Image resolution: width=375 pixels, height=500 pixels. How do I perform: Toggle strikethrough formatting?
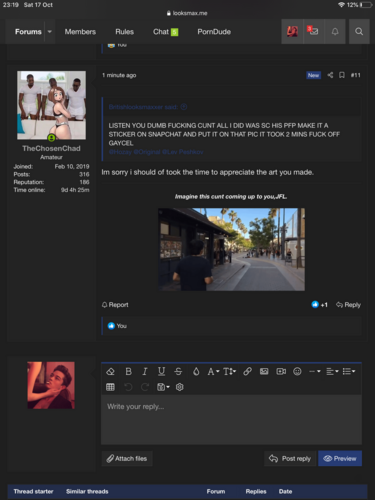178,371
